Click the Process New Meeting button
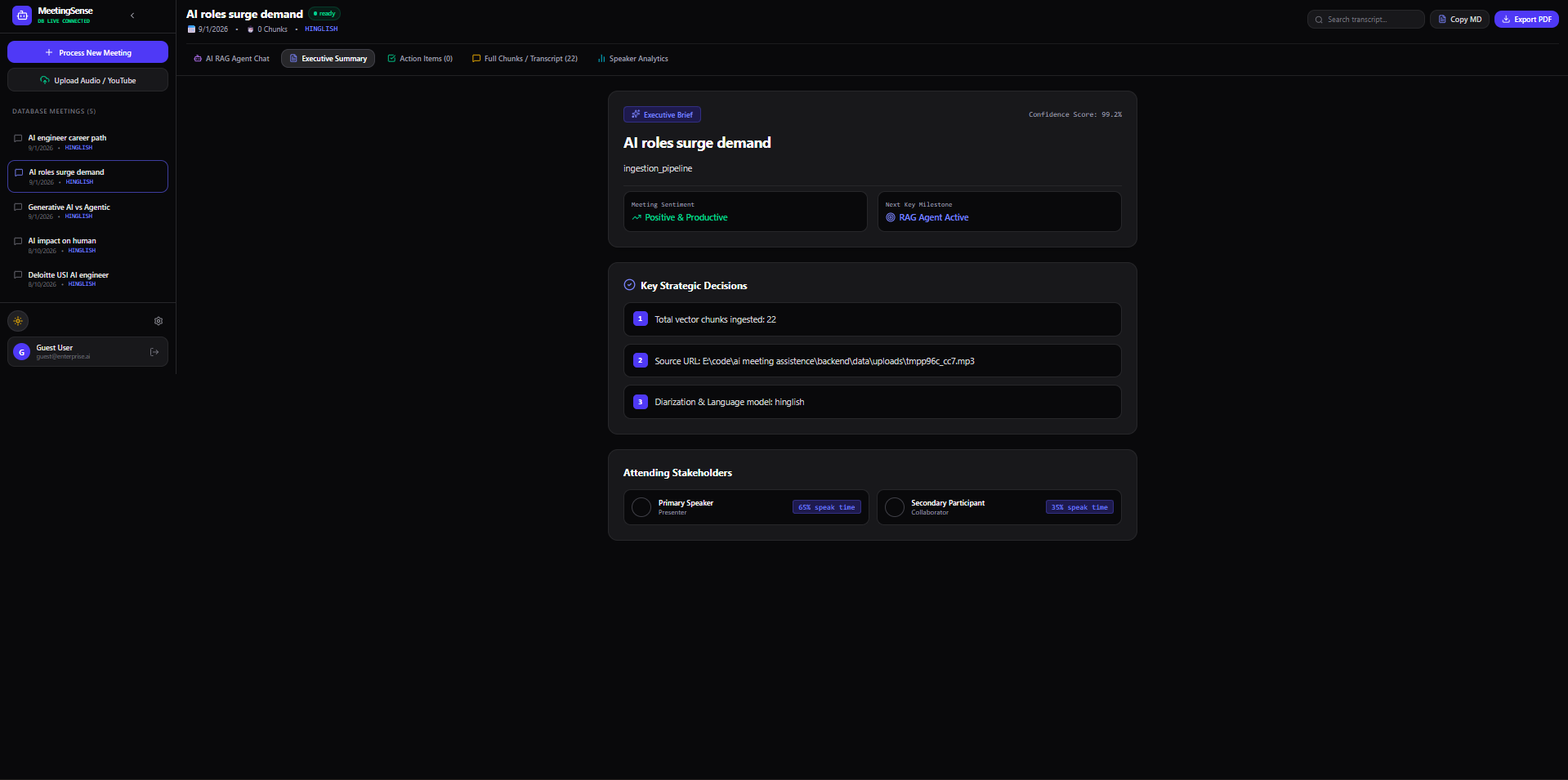Image resolution: width=1568 pixels, height=780 pixels. tap(87, 52)
